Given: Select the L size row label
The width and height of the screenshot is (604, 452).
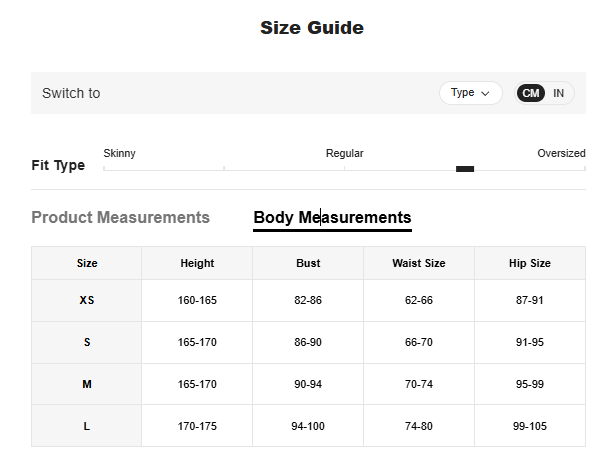Looking at the screenshot, I should click(x=87, y=426).
